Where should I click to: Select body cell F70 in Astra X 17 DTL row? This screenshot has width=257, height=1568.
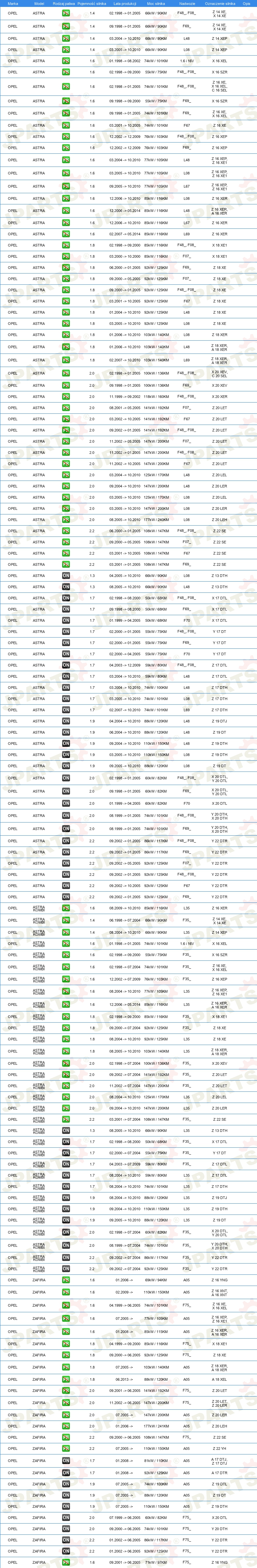[187, 621]
